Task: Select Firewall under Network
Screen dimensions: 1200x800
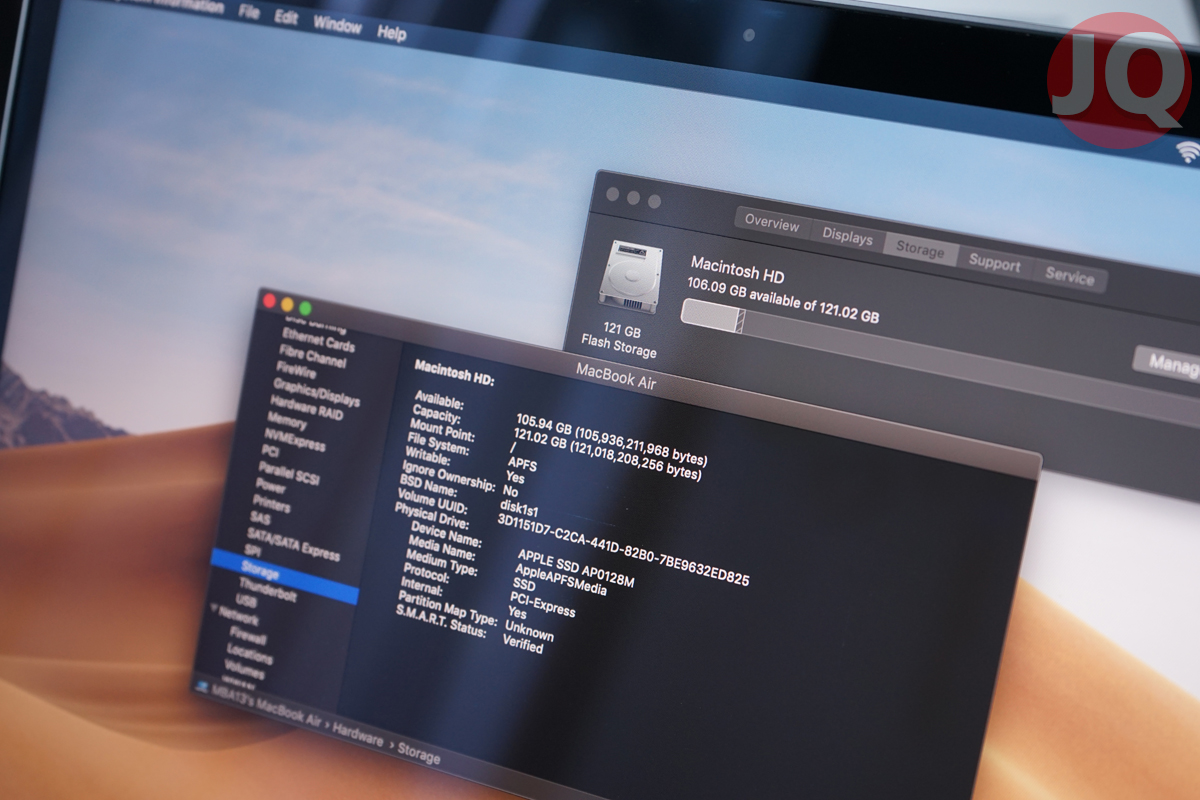Action: [248, 634]
